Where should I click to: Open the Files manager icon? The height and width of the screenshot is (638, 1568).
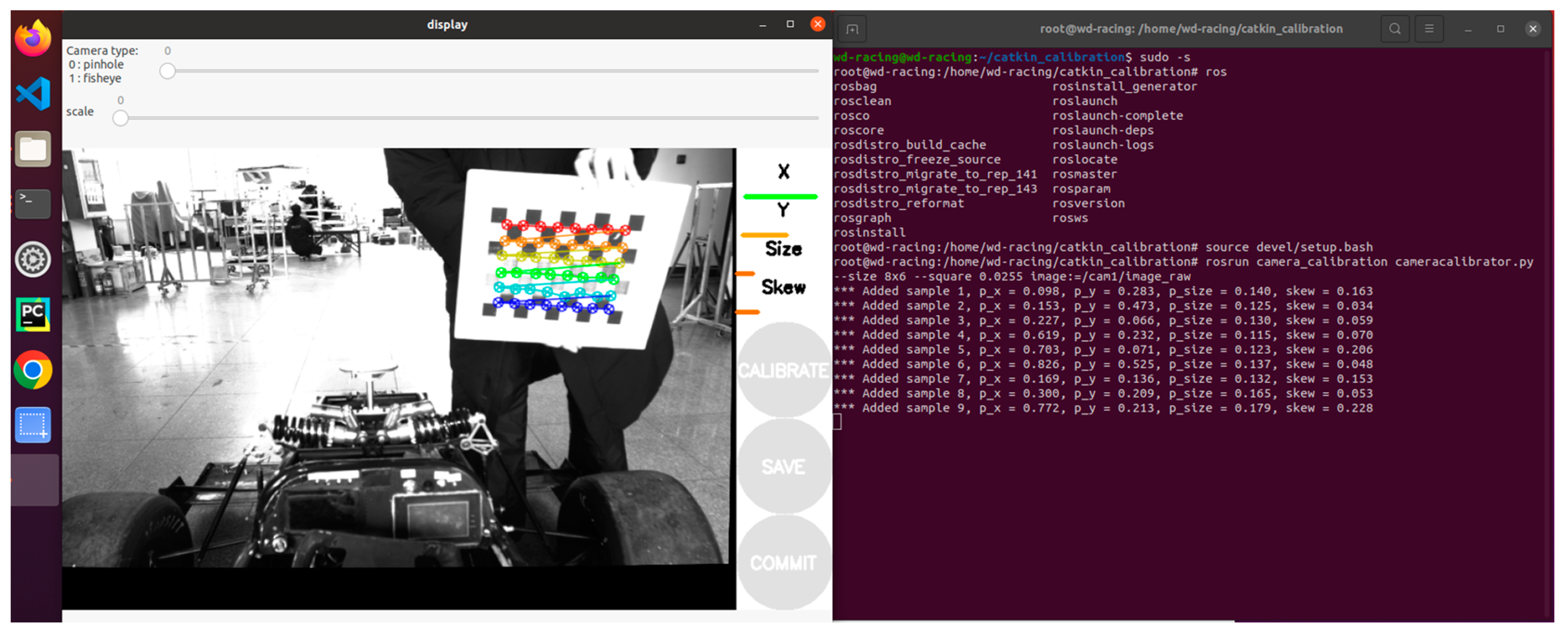point(33,149)
